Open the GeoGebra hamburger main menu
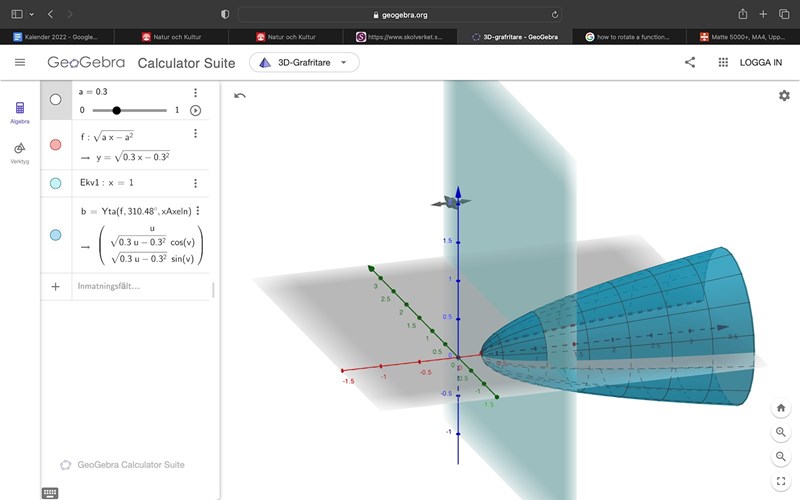 [x=20, y=62]
